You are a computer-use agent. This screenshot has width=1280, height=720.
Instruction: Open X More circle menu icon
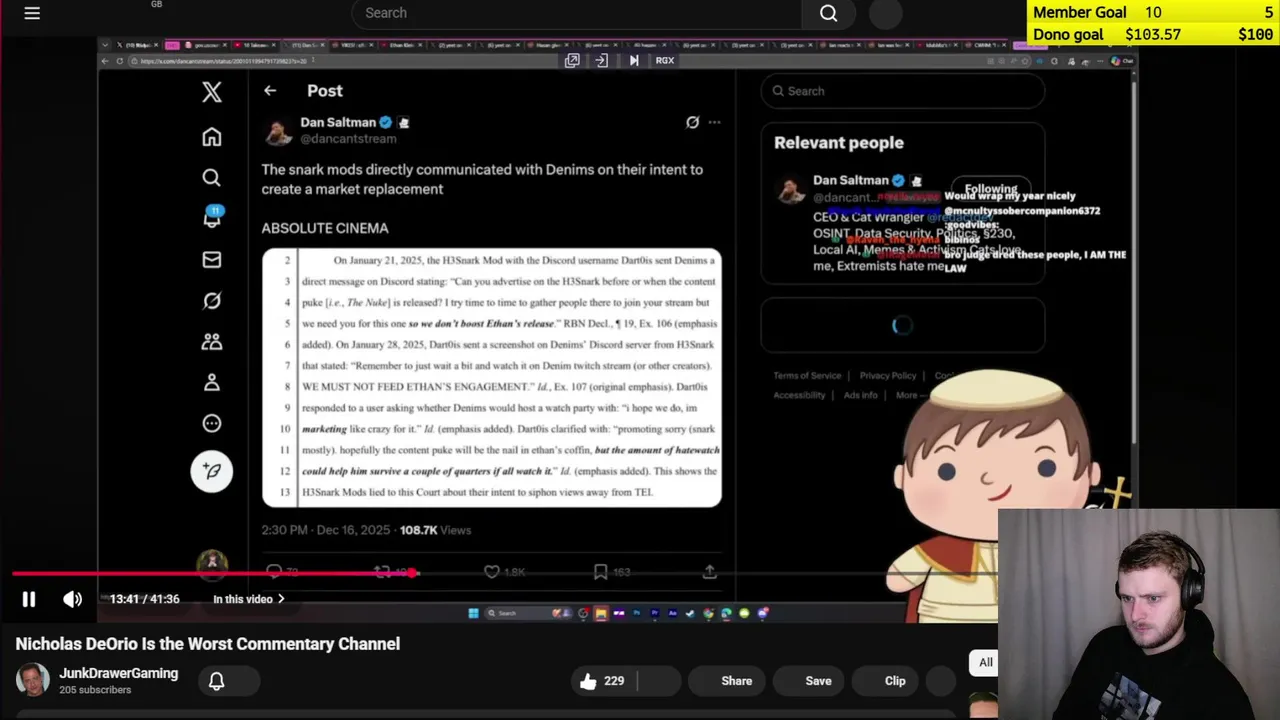211,423
